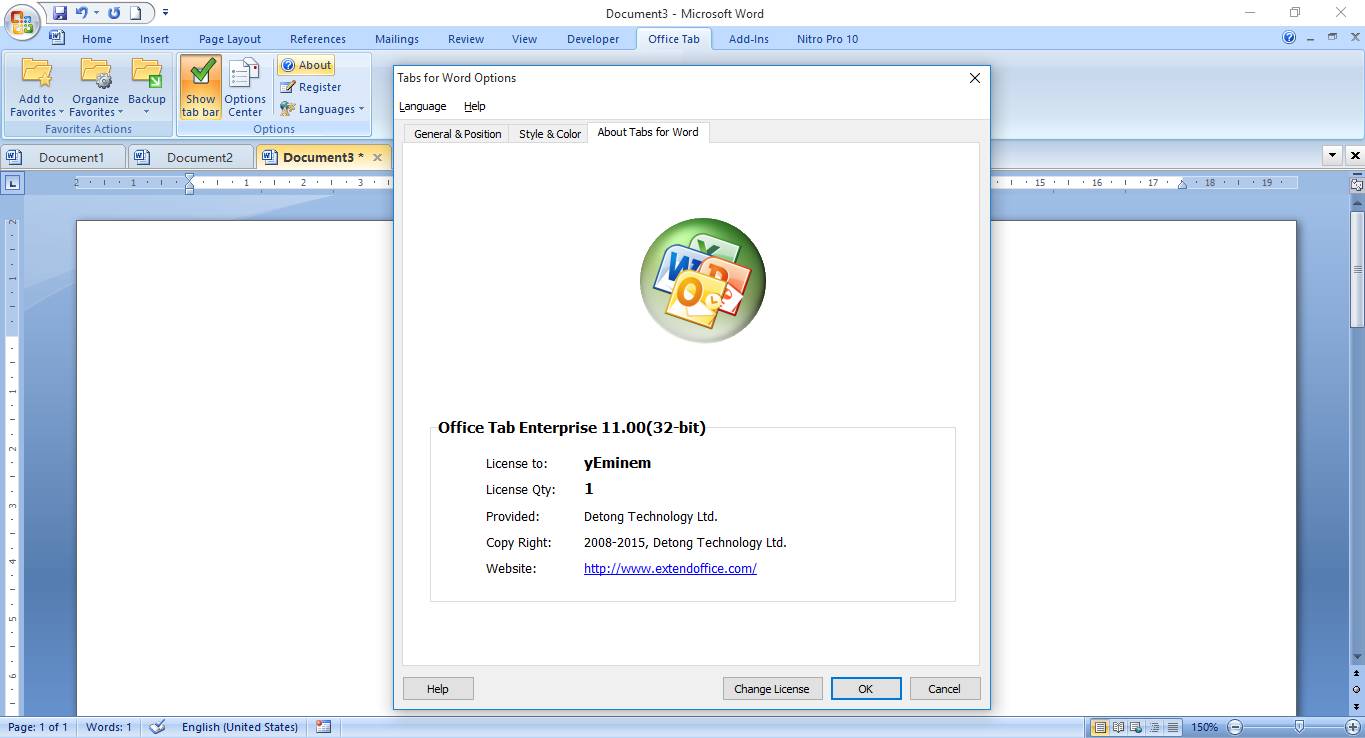Click the Zoom Out minus button

pos(1235,727)
